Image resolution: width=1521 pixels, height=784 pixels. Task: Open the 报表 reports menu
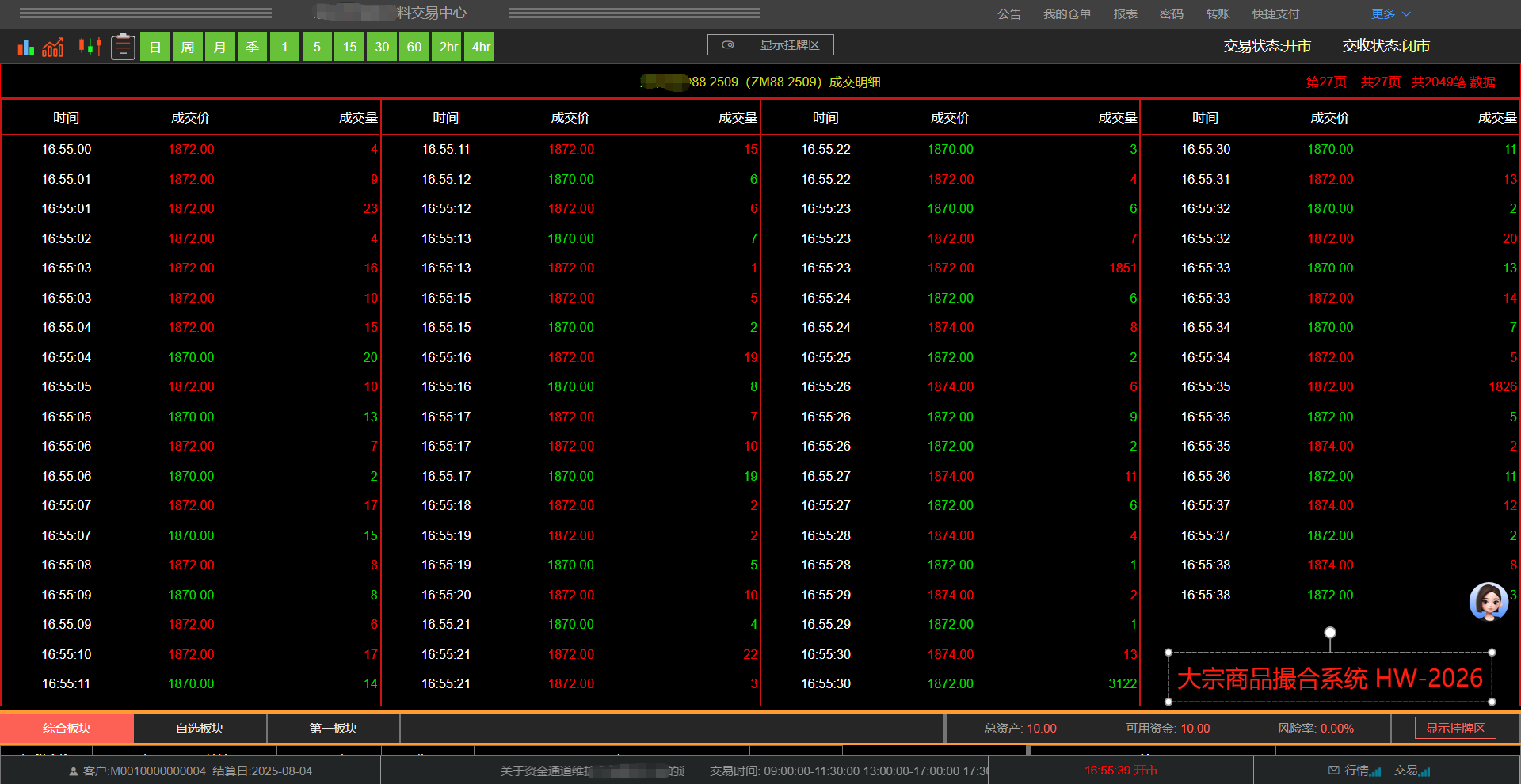point(1125,14)
